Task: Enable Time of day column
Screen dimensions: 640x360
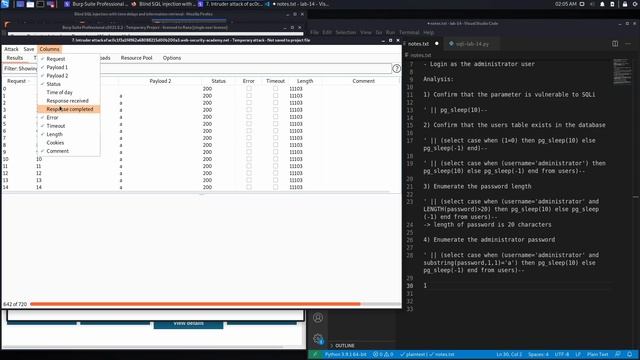Action: point(68,92)
